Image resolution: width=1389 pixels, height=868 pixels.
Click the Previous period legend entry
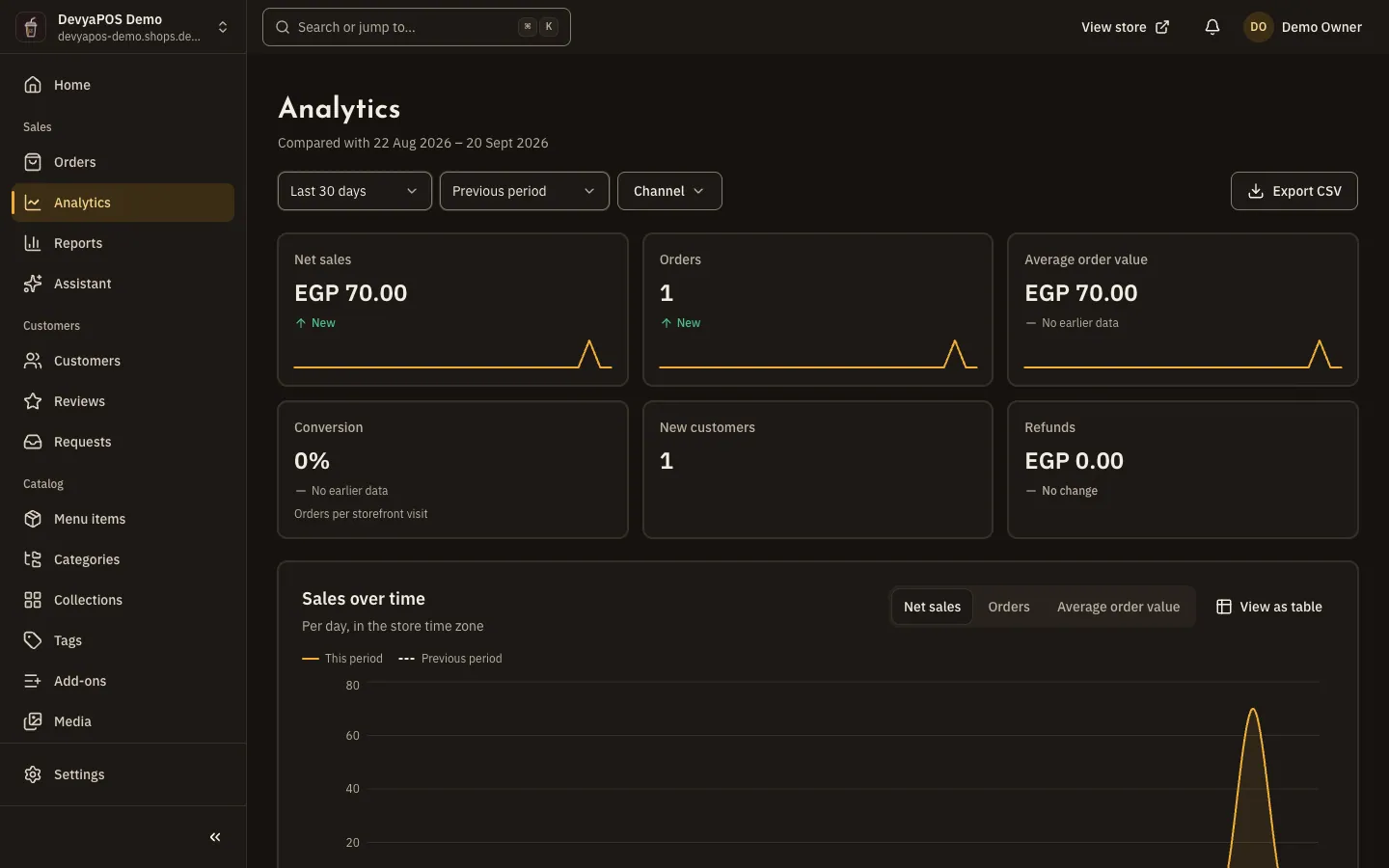point(450,659)
